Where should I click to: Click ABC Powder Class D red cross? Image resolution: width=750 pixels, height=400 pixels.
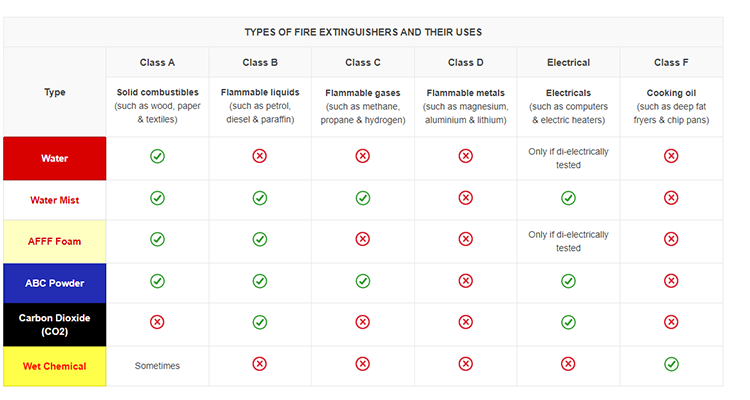pos(465,281)
